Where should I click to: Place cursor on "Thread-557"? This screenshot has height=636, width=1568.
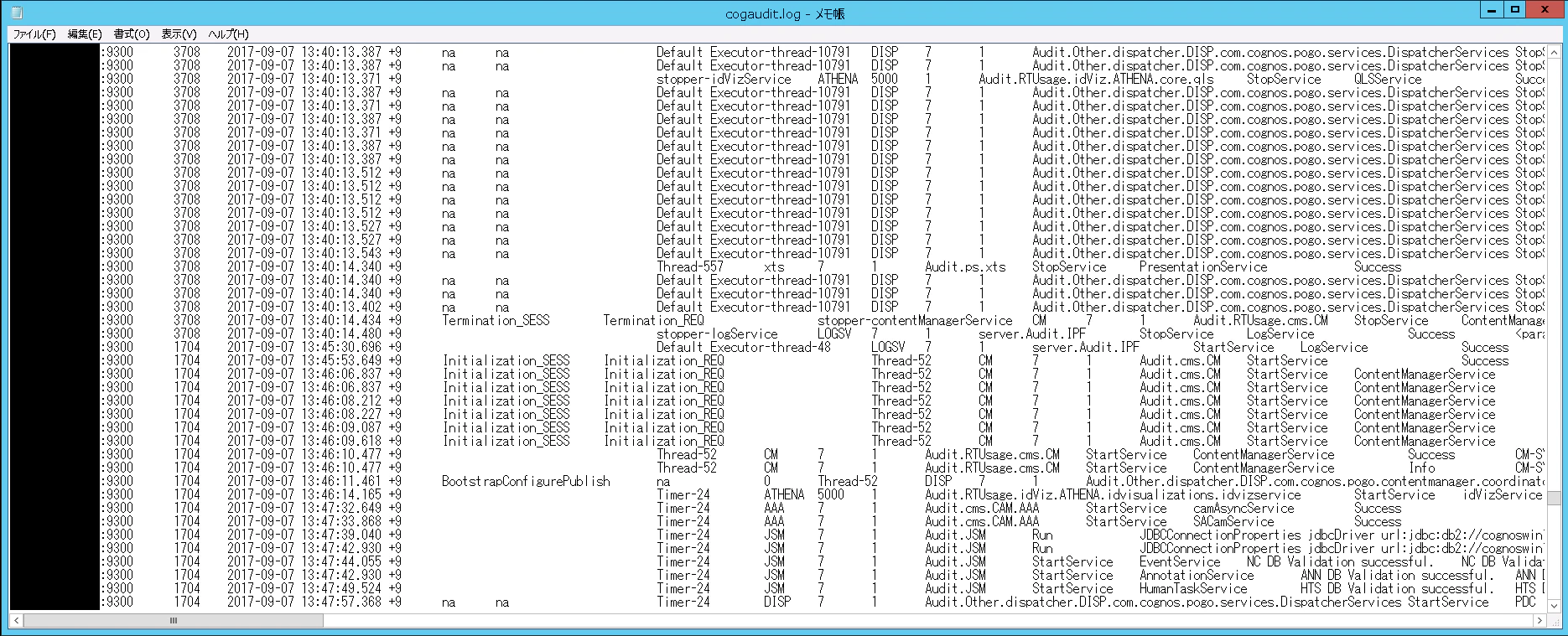click(x=690, y=266)
